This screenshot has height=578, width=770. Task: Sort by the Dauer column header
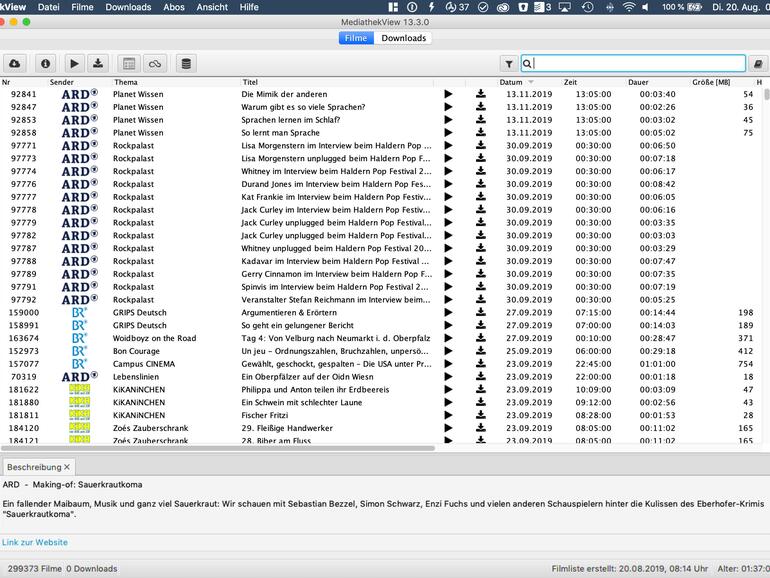(x=638, y=82)
